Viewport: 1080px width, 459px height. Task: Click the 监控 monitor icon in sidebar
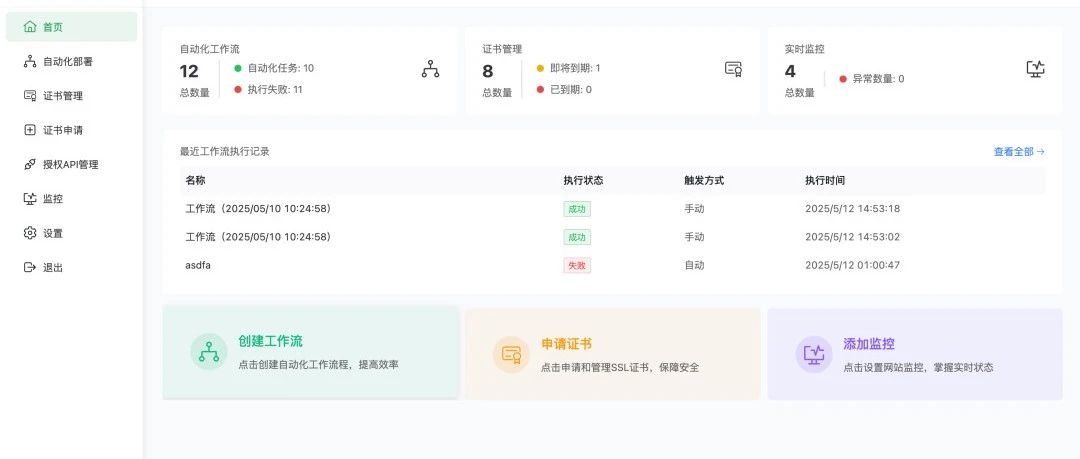pos(30,198)
